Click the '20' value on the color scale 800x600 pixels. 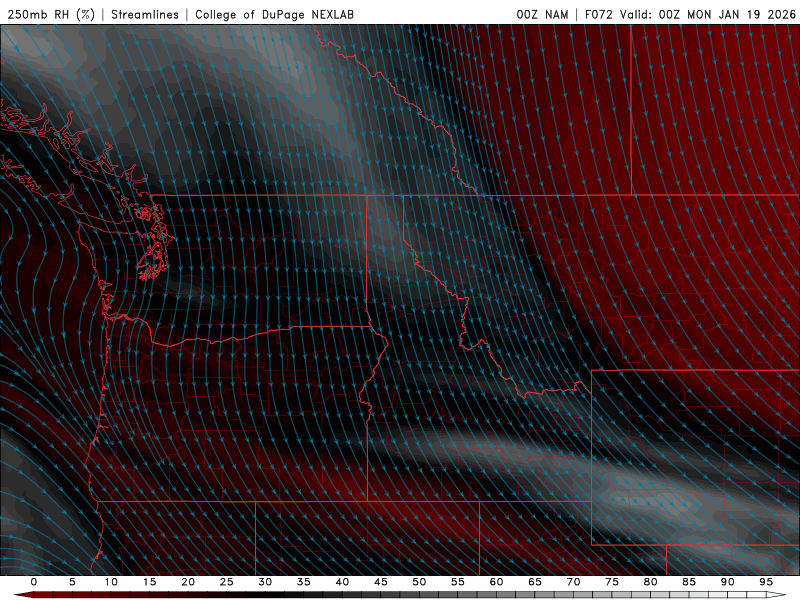[188, 582]
